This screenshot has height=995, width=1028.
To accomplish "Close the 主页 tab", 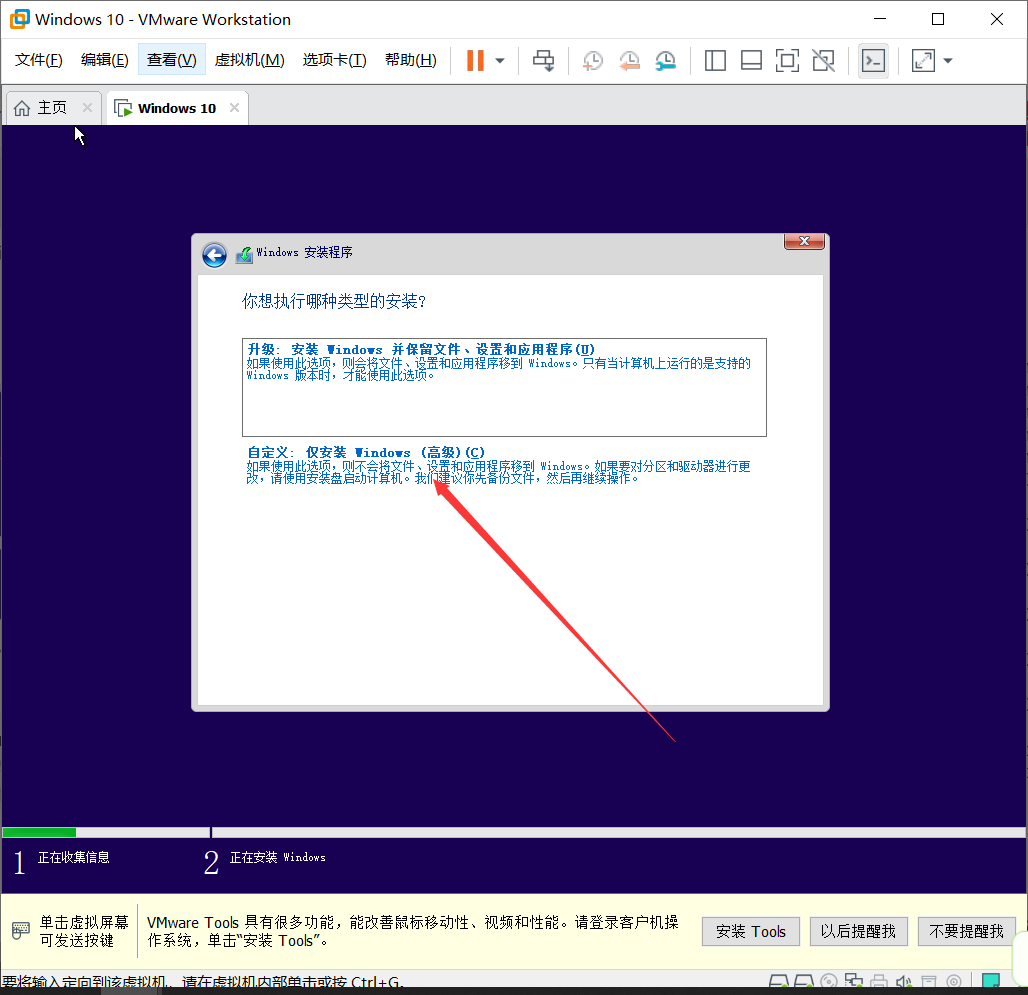I will point(87,107).
